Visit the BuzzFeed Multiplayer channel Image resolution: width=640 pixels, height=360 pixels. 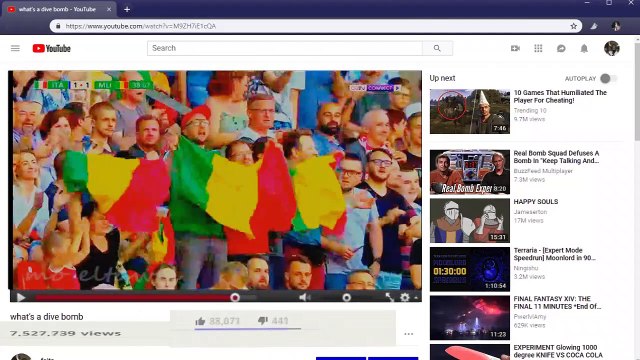[543, 171]
